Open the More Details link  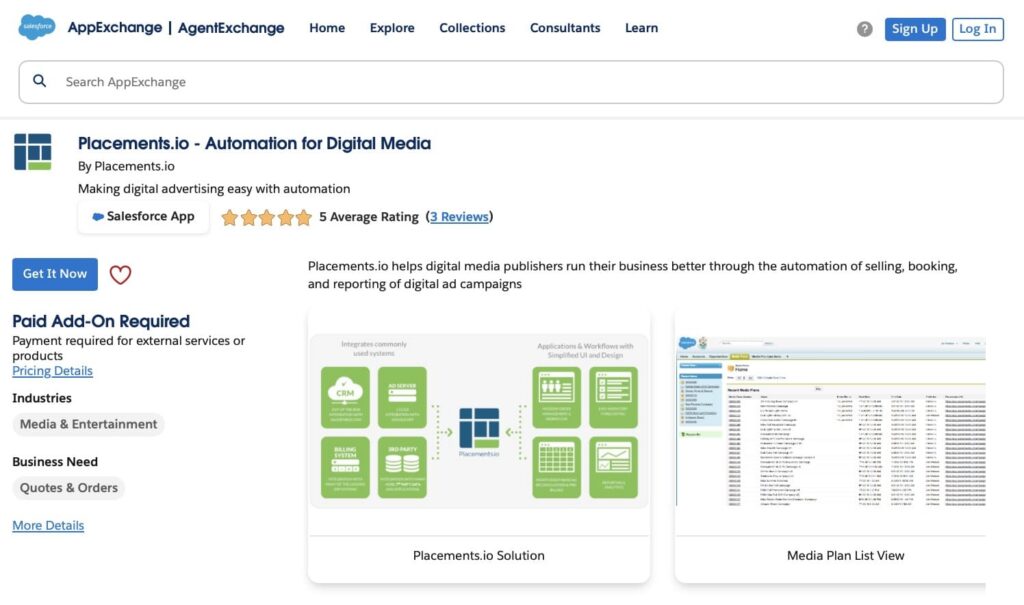48,525
